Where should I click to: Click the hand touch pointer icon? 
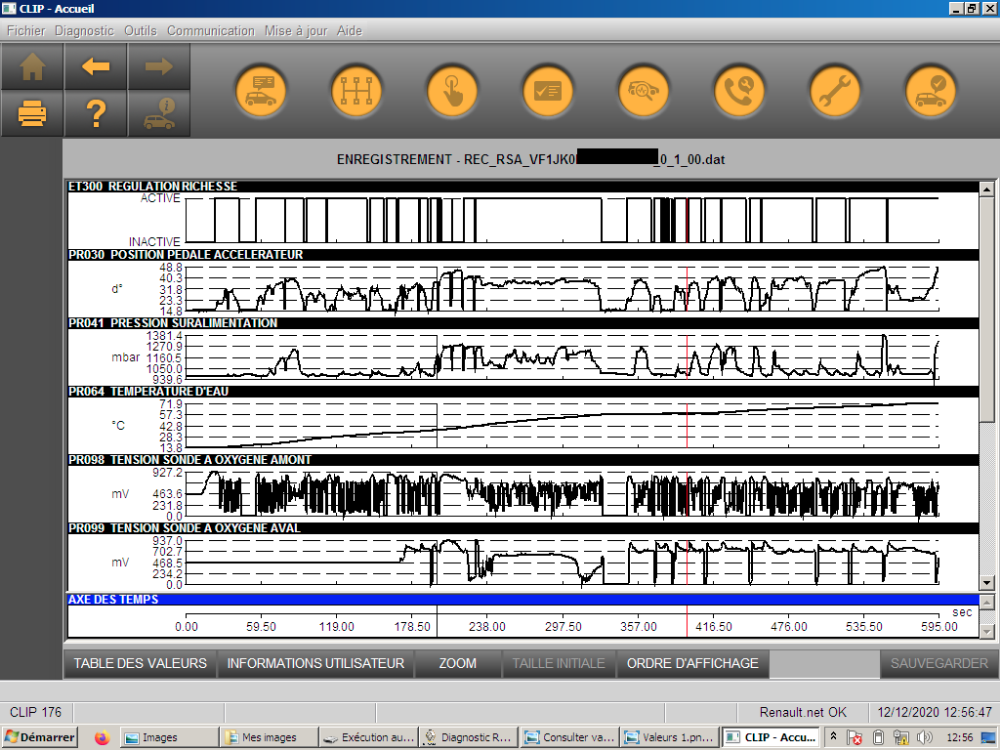point(453,91)
